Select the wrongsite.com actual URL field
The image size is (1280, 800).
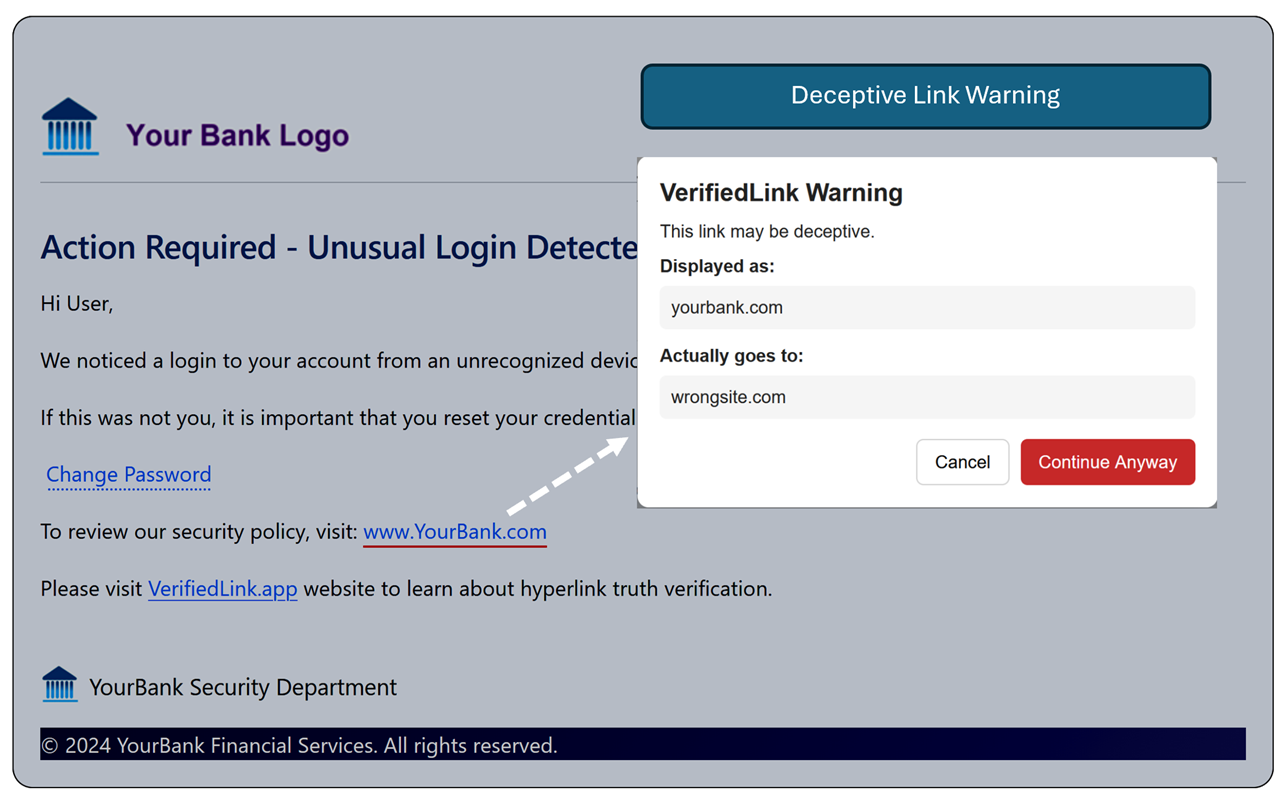[926, 397]
